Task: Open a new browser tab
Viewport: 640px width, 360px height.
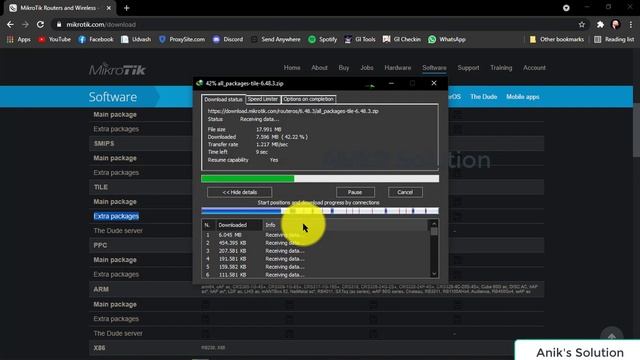Action: coord(127,8)
